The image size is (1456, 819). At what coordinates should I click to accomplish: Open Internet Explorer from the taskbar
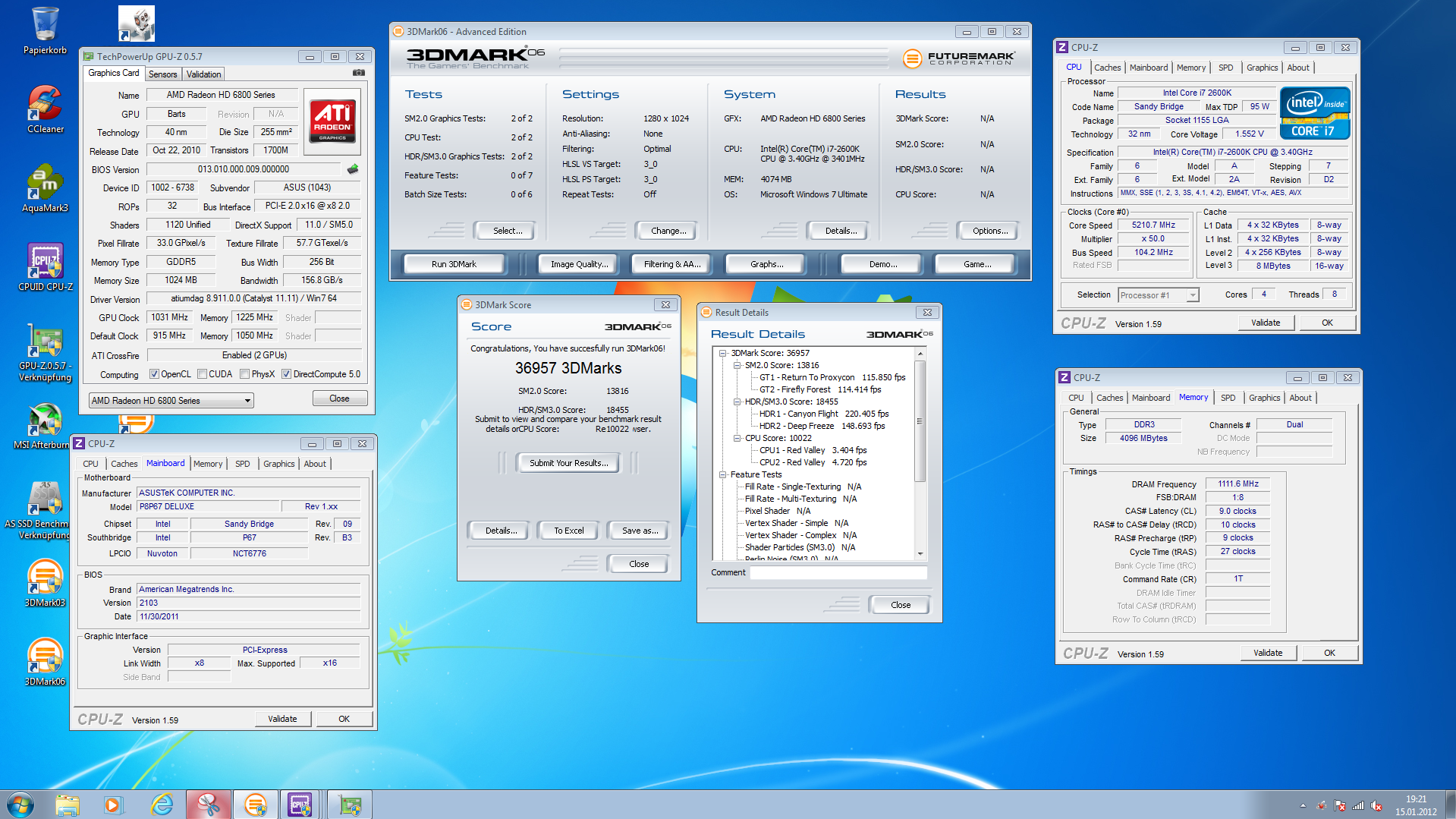pos(162,805)
